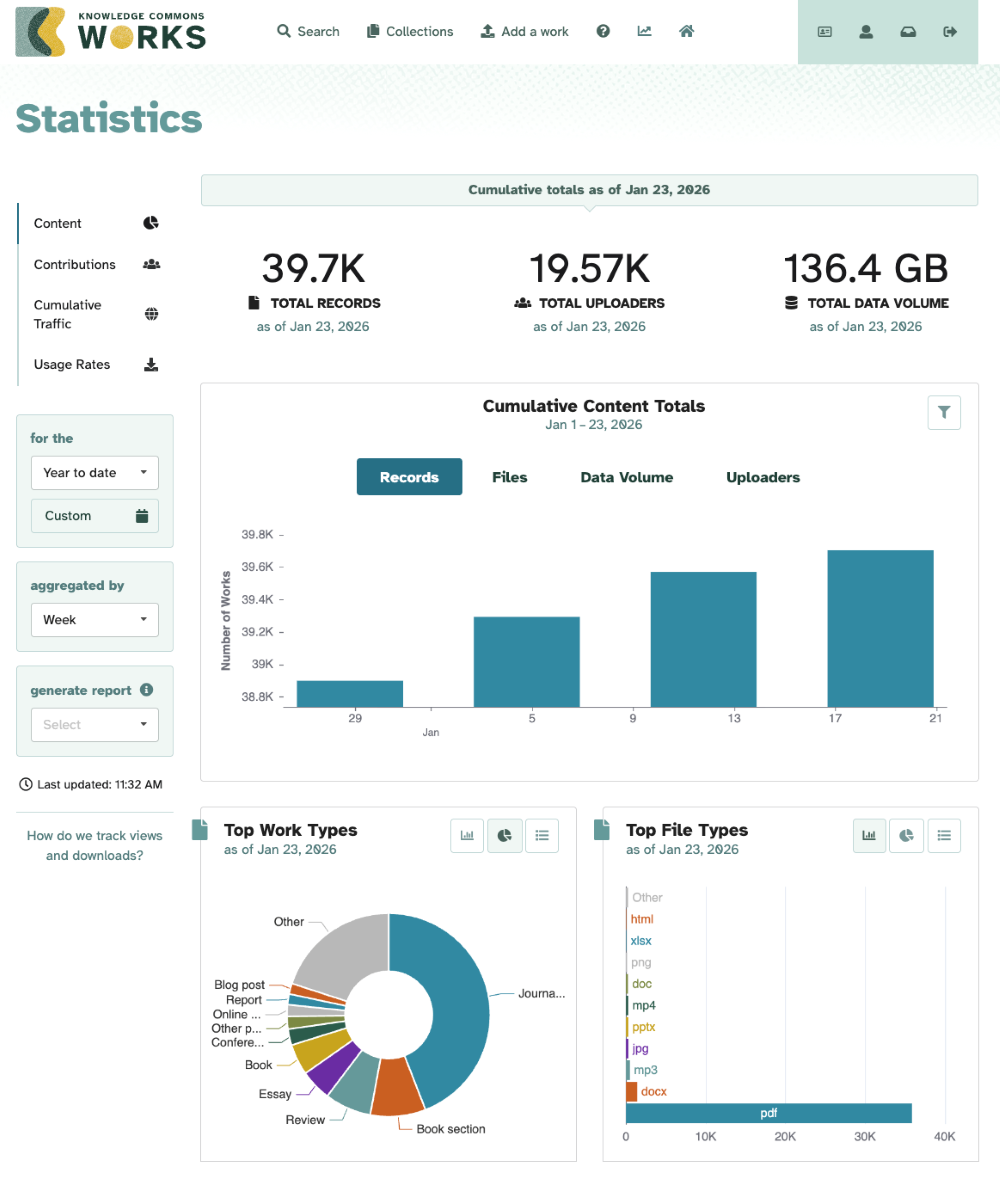
Task: Open the inbox tray icon
Action: [908, 31]
